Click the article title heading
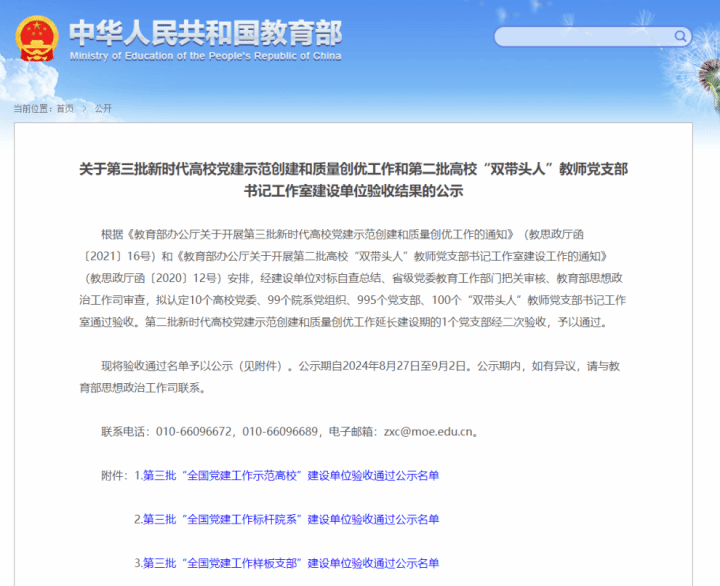720x586 pixels. [x=354, y=180]
